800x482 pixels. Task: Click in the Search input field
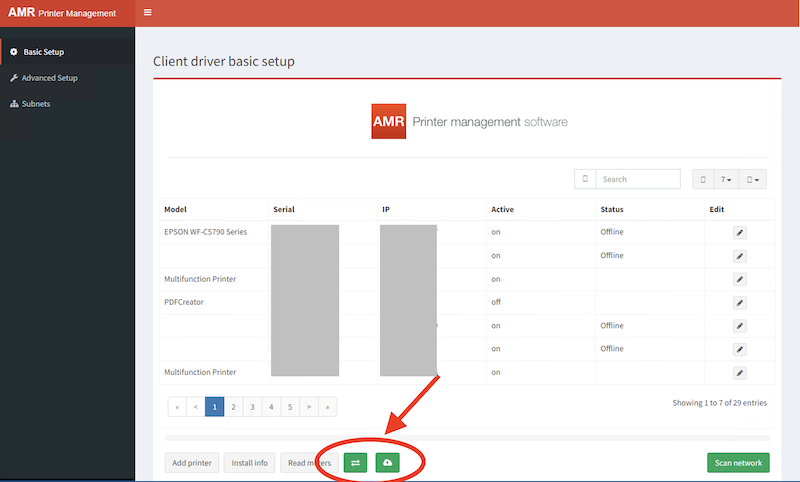coord(638,179)
